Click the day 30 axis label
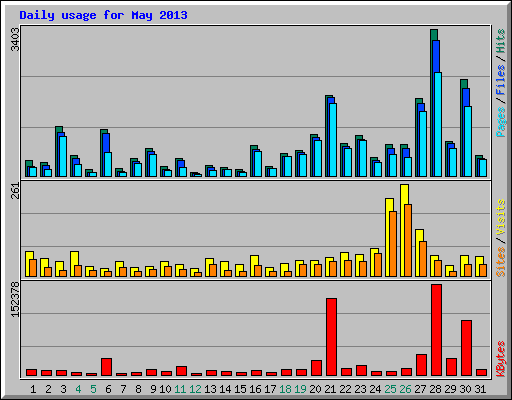 tap(465, 389)
